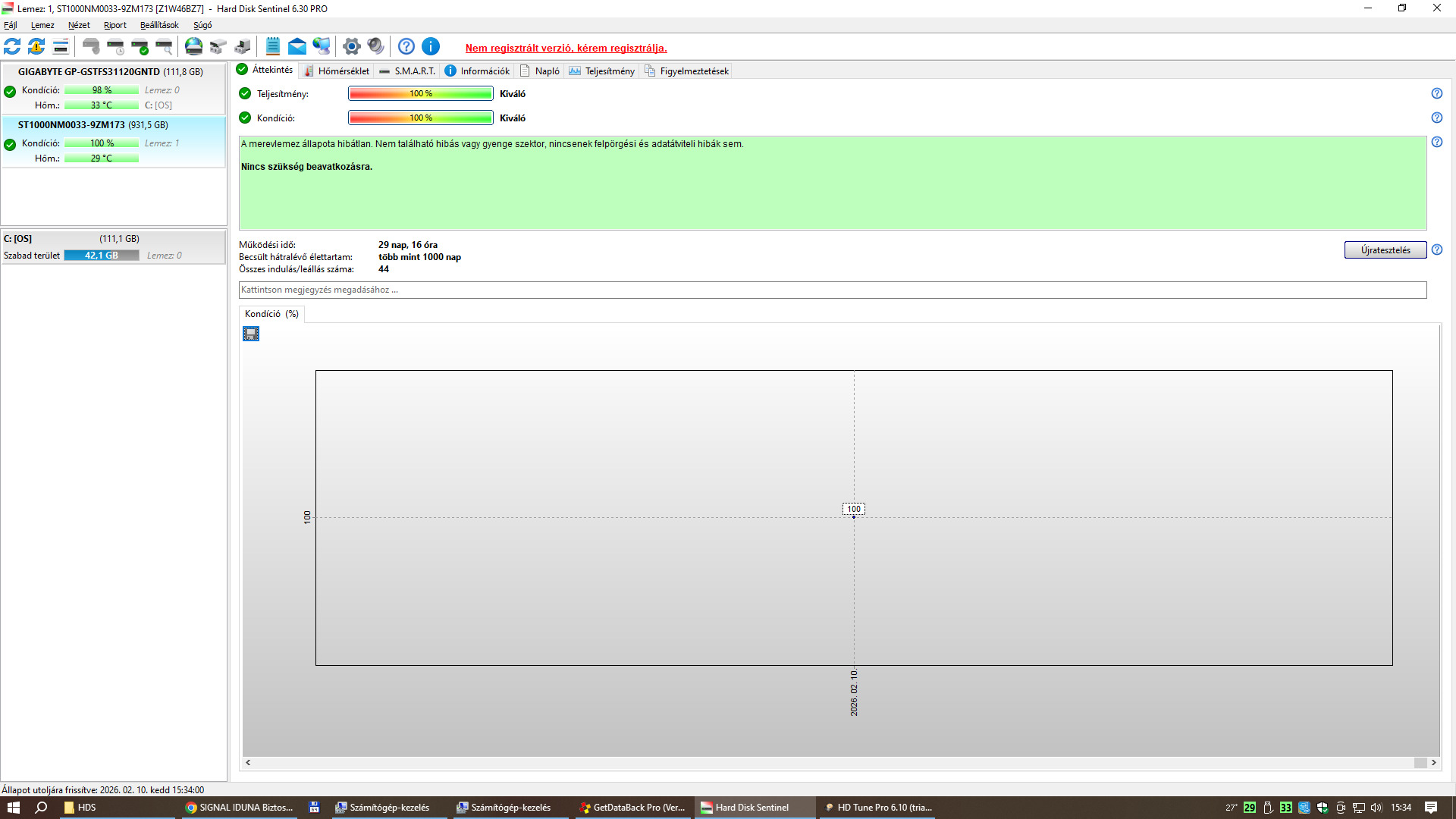Click the refresh with warning sign icon
Screen dimensions: 1456x819
click(36, 47)
